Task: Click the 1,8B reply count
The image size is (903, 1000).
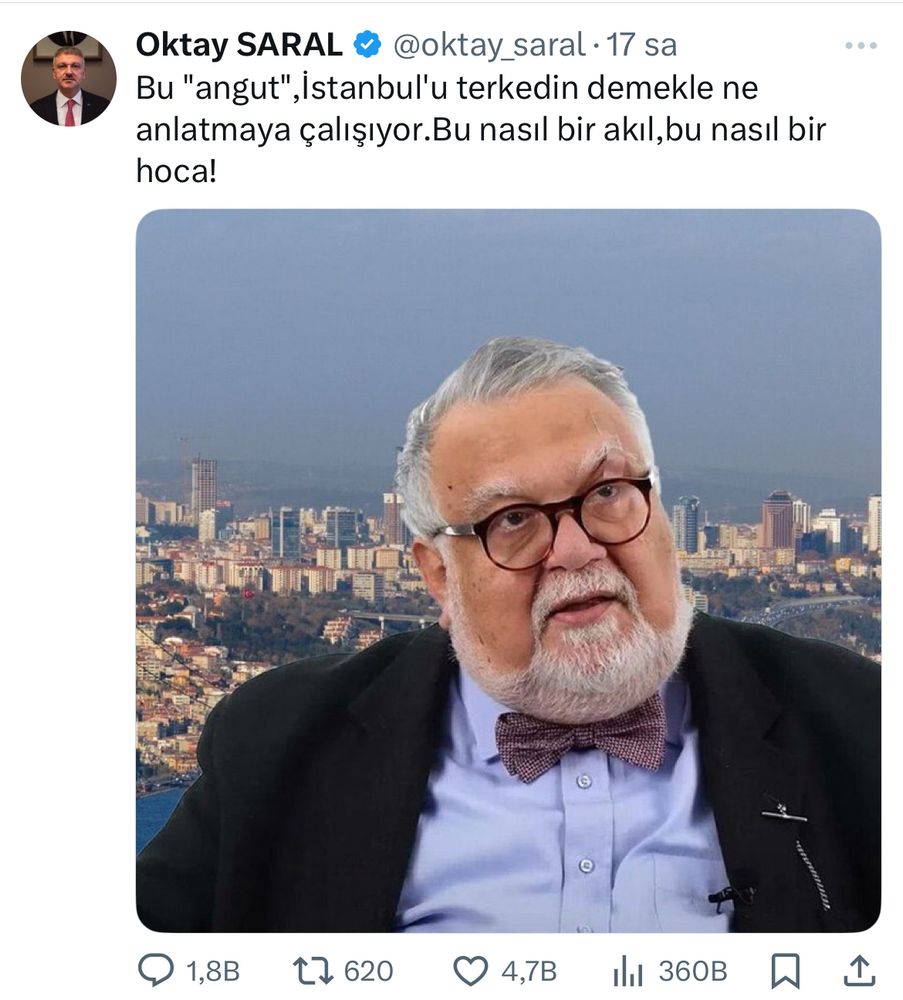Action: (x=212, y=972)
